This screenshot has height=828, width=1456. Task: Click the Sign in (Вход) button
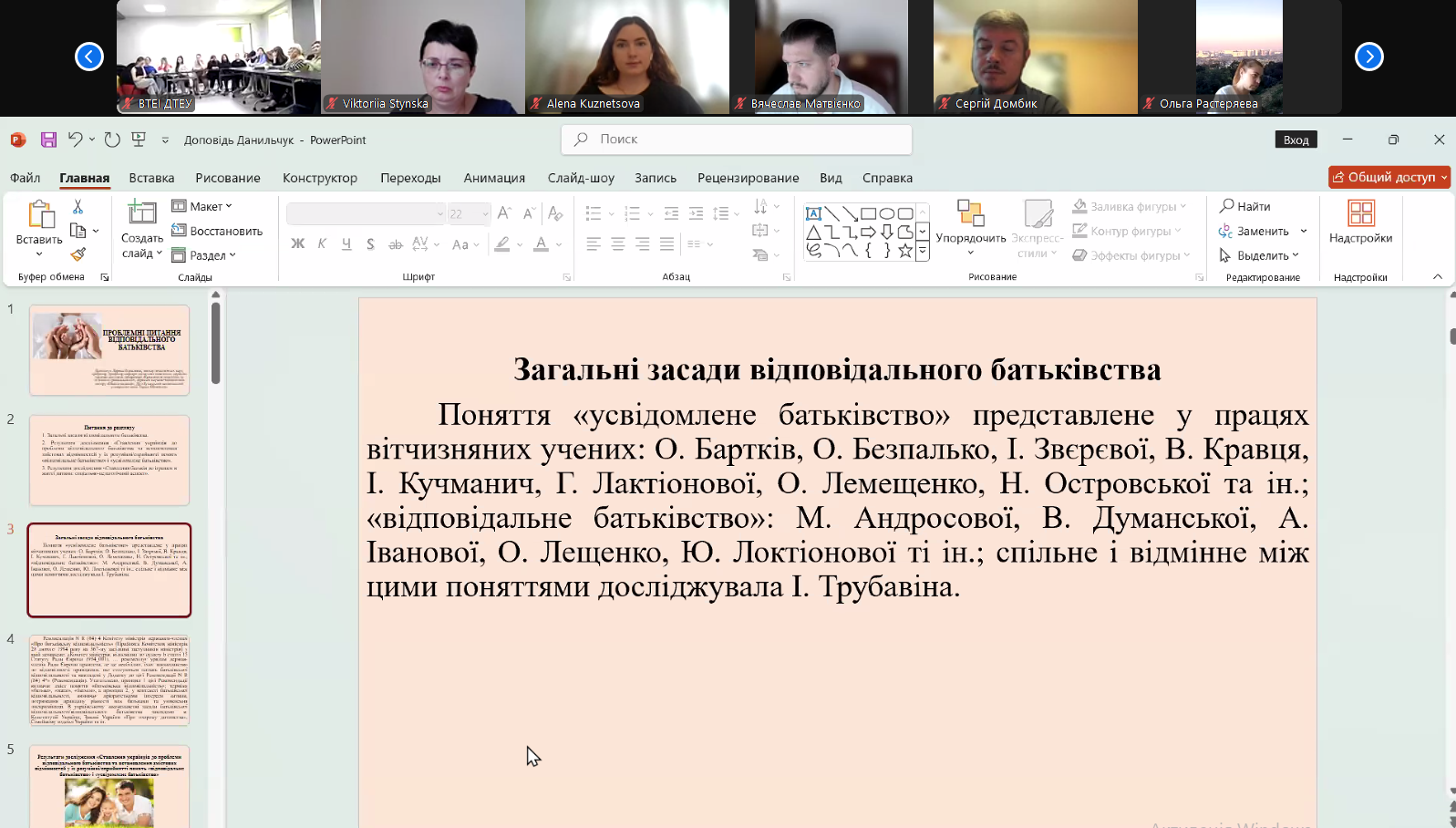point(1296,140)
